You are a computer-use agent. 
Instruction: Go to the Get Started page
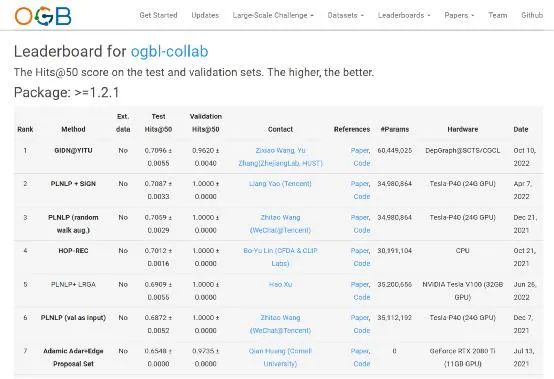[x=158, y=15]
